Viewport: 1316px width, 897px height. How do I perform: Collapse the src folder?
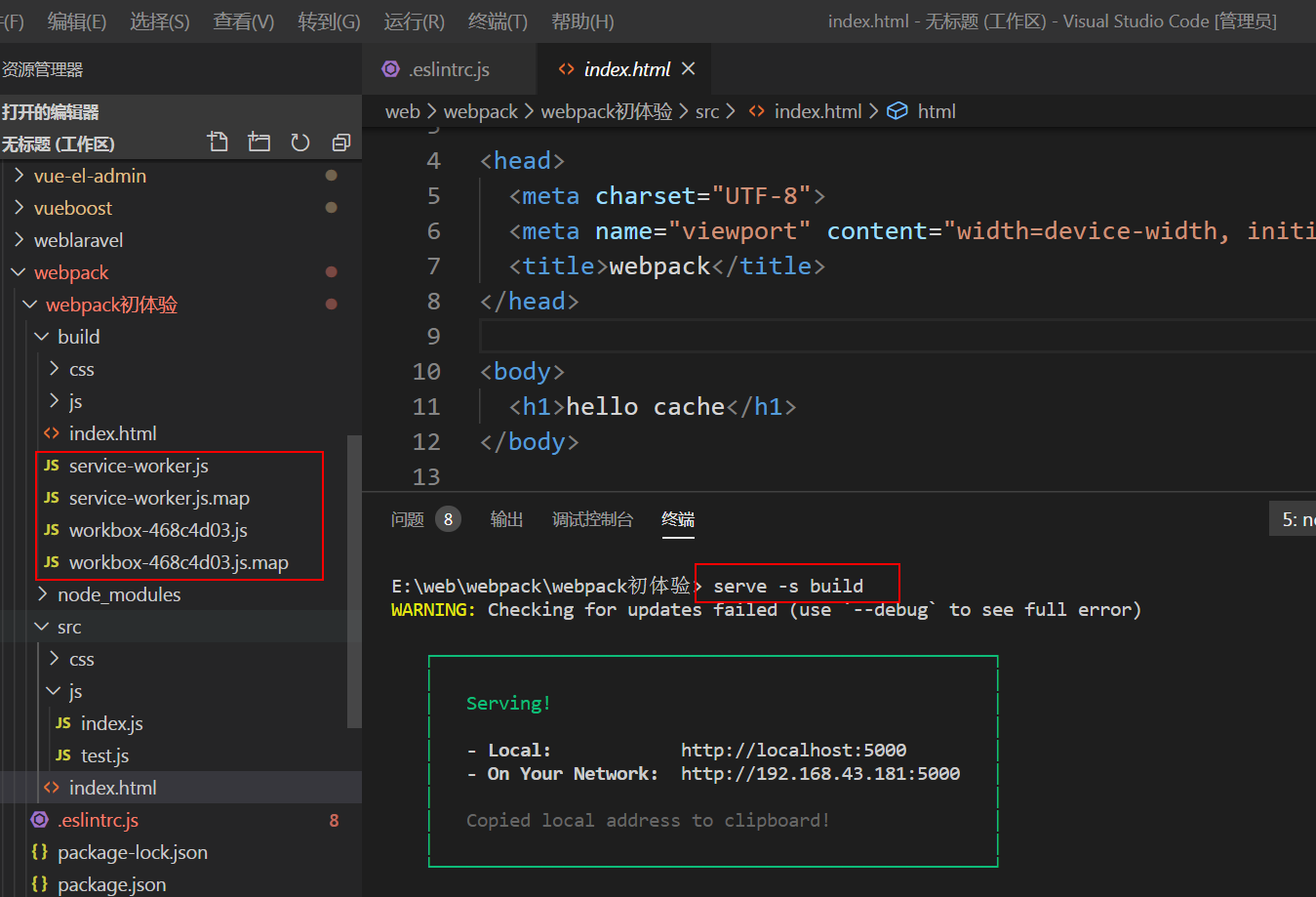tap(68, 627)
